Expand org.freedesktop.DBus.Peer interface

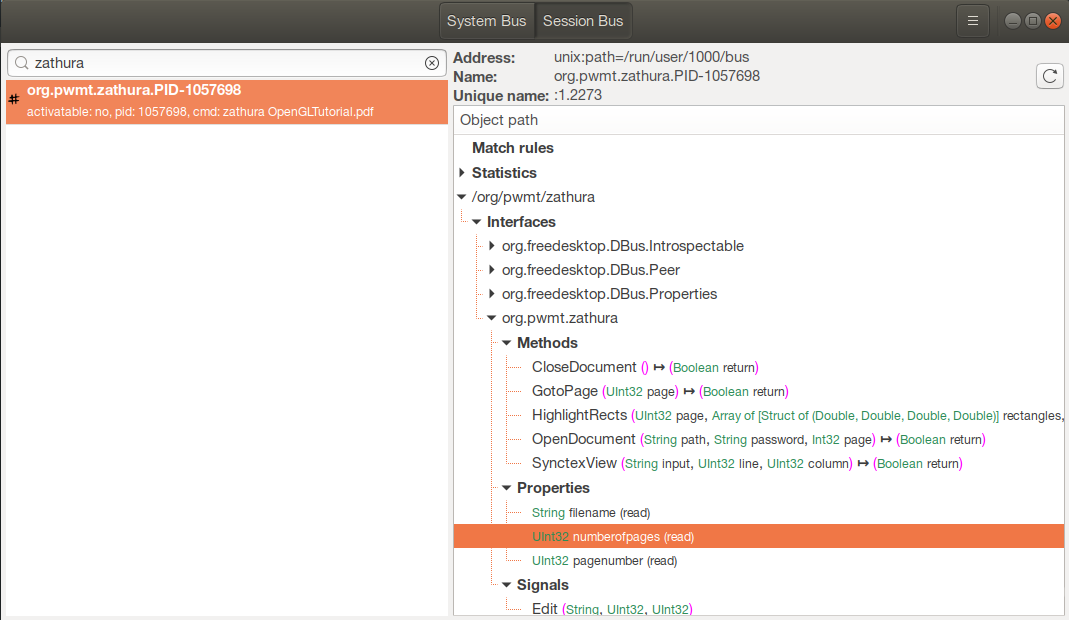click(x=492, y=269)
